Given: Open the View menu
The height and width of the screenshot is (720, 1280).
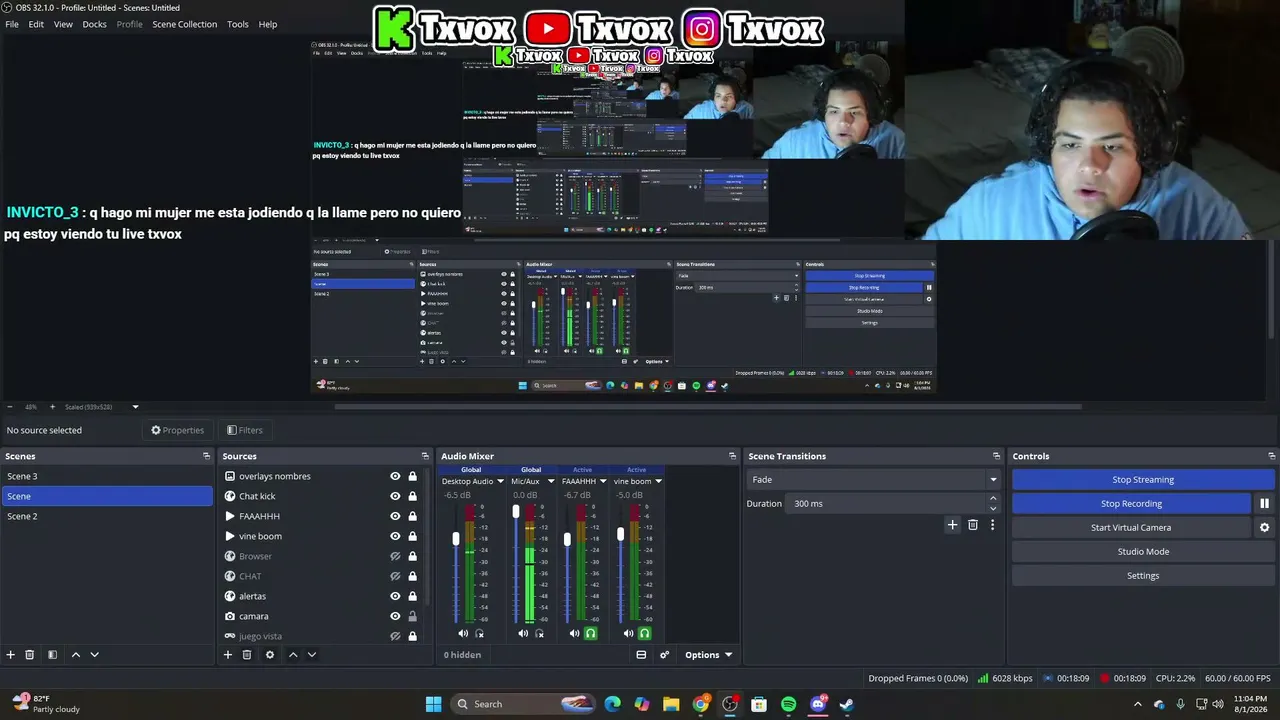Looking at the screenshot, I should coord(63,24).
